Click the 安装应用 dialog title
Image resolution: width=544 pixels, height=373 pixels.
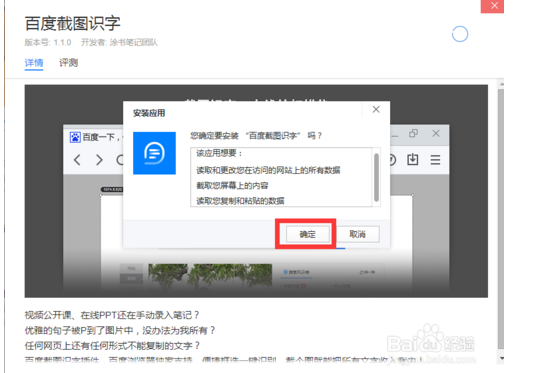click(x=149, y=113)
